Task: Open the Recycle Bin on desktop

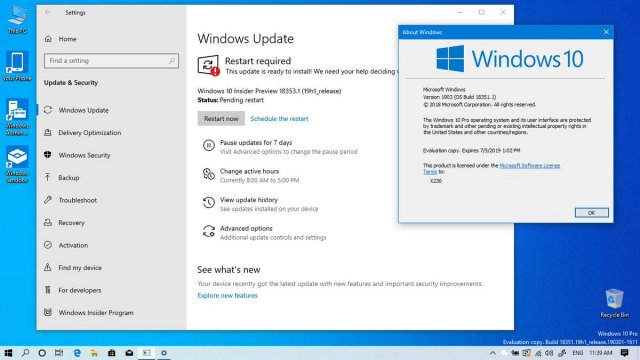Action: [614, 303]
